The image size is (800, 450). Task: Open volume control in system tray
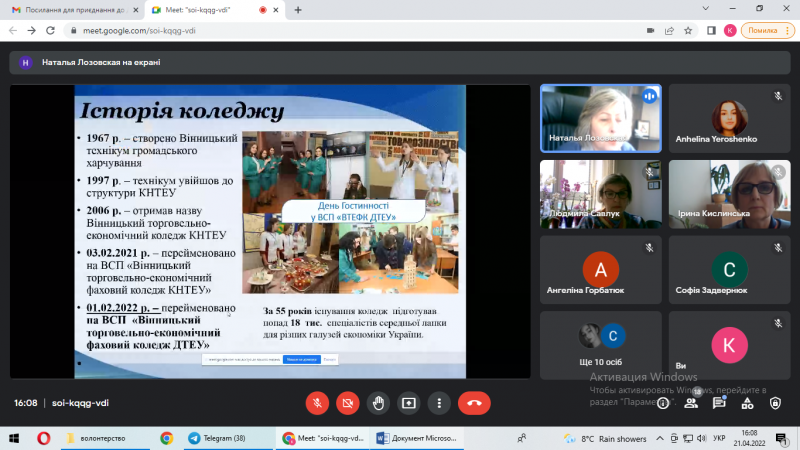pos(702,438)
